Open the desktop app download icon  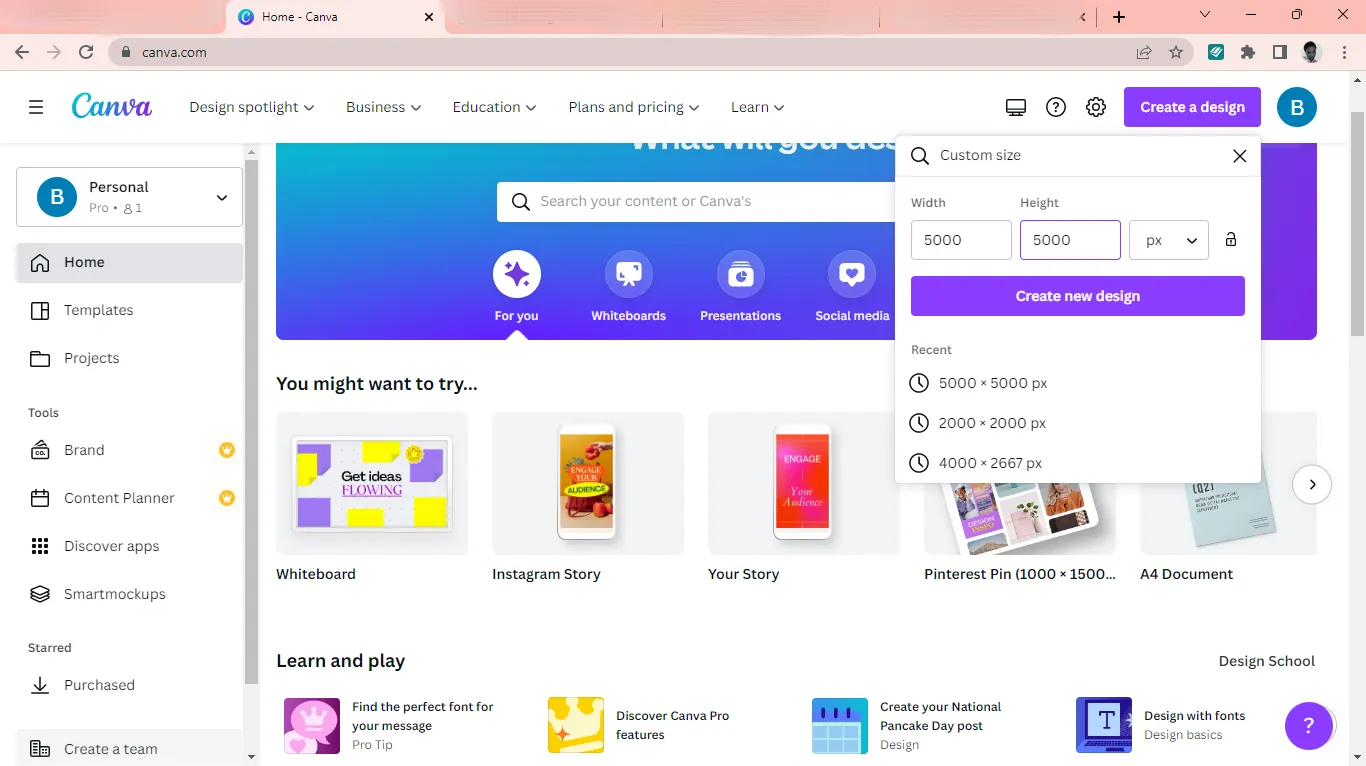point(1016,107)
